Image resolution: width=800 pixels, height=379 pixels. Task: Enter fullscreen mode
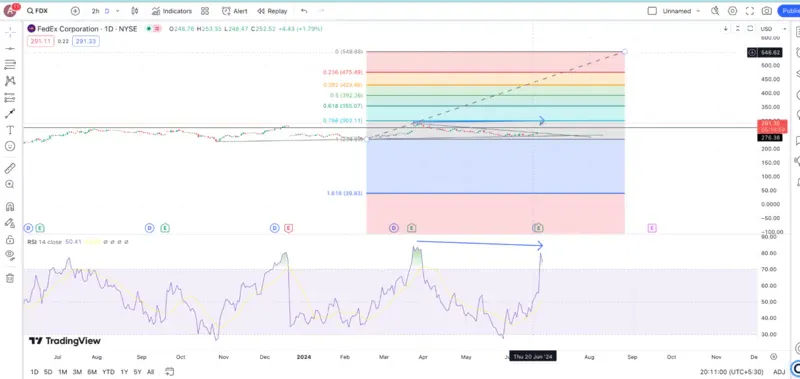pyautogui.click(x=750, y=11)
